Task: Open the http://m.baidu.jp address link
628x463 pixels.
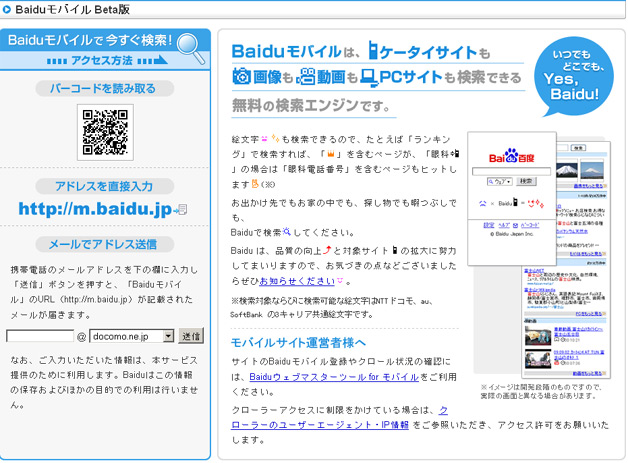Action: pyautogui.click(x=97, y=209)
